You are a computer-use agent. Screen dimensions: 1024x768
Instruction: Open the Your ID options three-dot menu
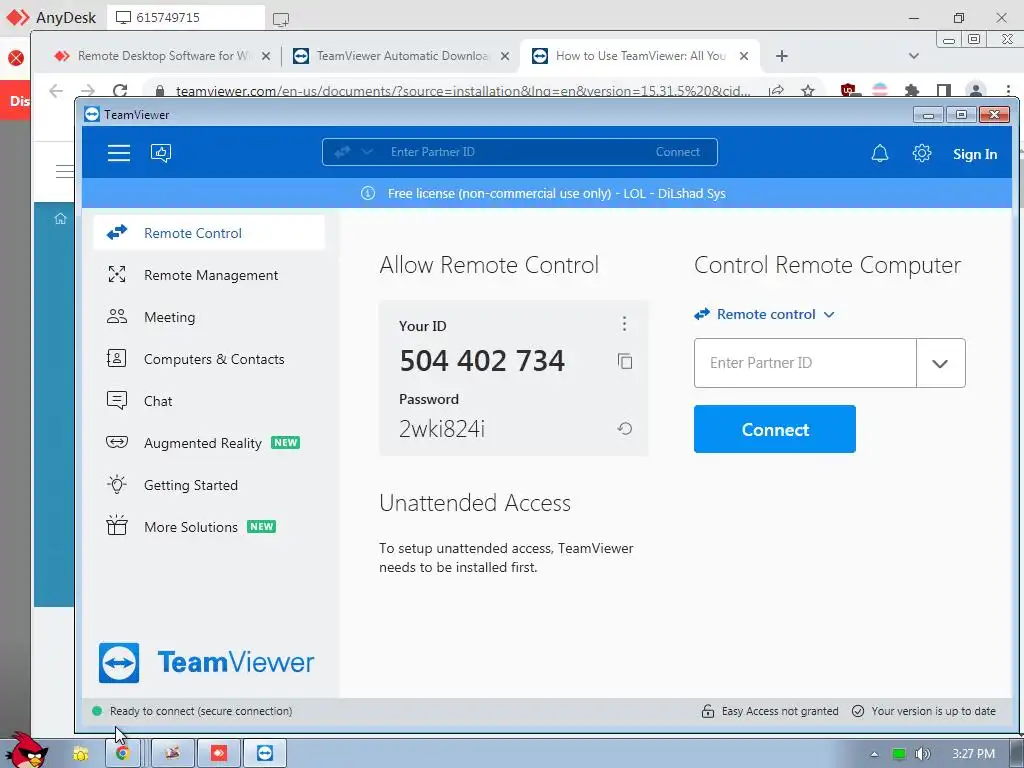[x=624, y=324]
